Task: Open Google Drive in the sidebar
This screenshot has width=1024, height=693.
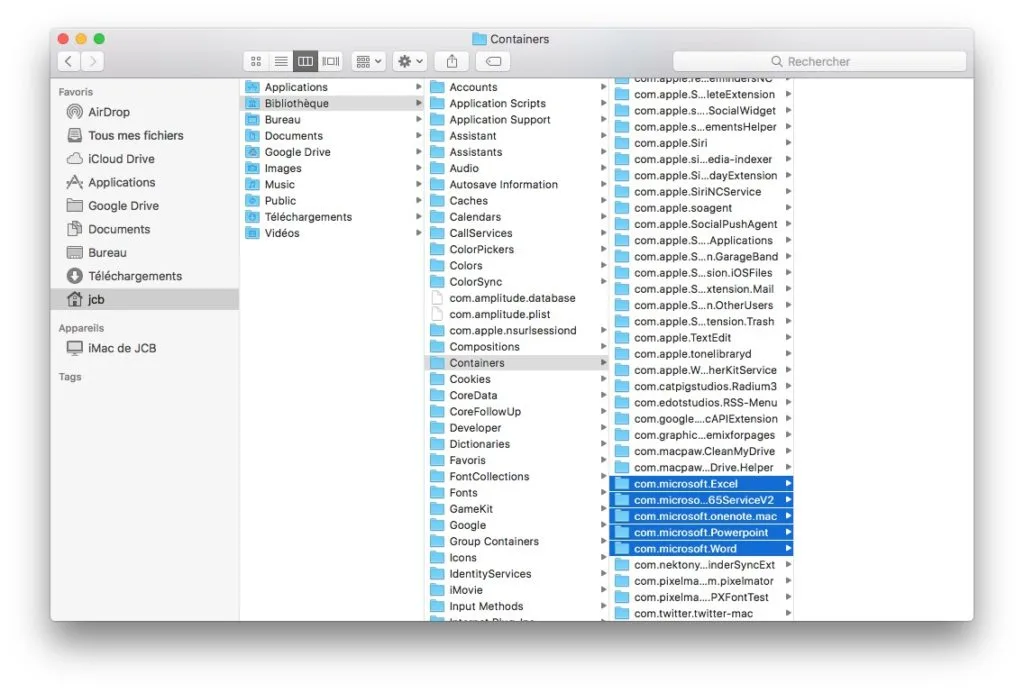Action: coord(144,206)
